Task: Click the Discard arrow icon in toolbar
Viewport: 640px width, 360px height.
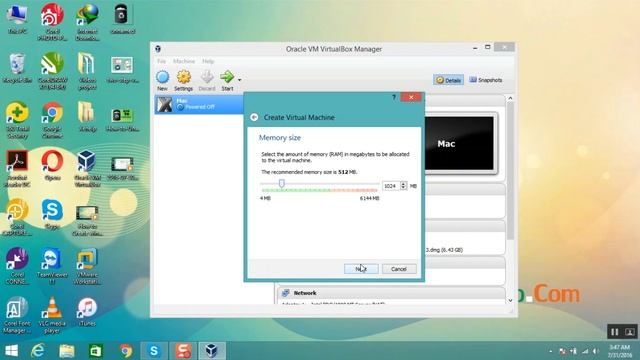Action: 207,80
